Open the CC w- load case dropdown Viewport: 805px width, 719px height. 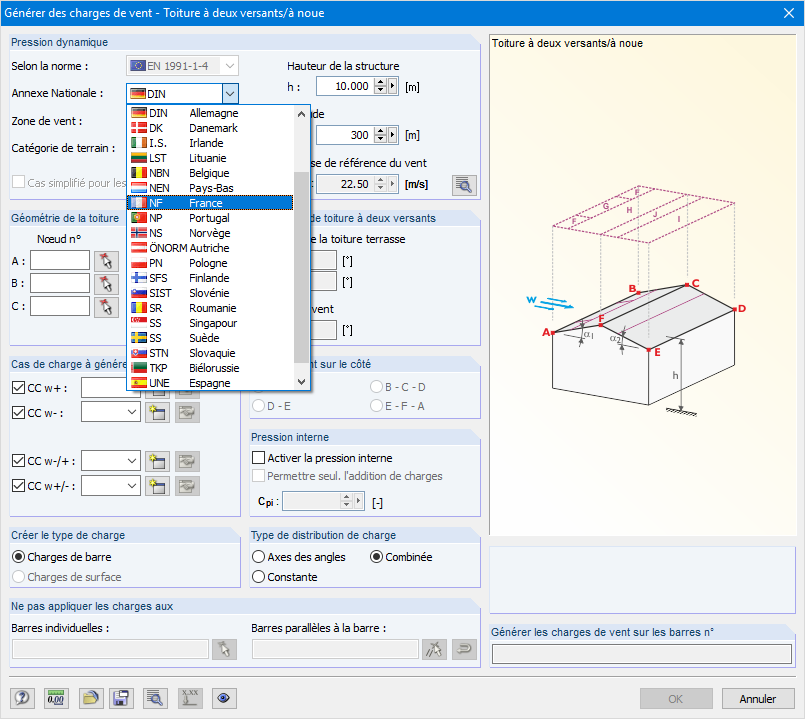131,412
